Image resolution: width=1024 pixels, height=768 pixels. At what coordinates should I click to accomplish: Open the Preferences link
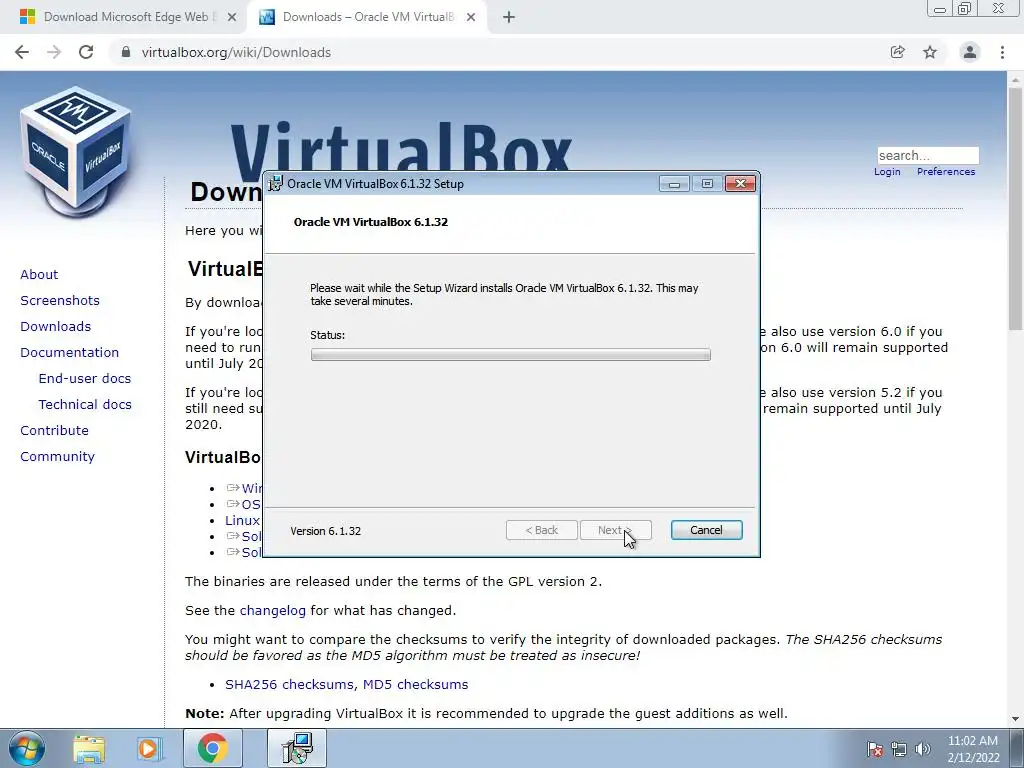[946, 172]
